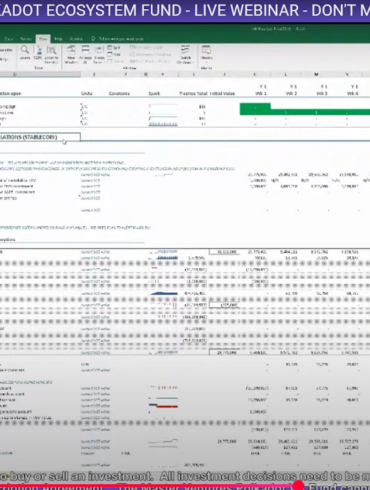The width and height of the screenshot is (370, 490).
Task: Open the Switch Windows dropdown
Action: 185,54
